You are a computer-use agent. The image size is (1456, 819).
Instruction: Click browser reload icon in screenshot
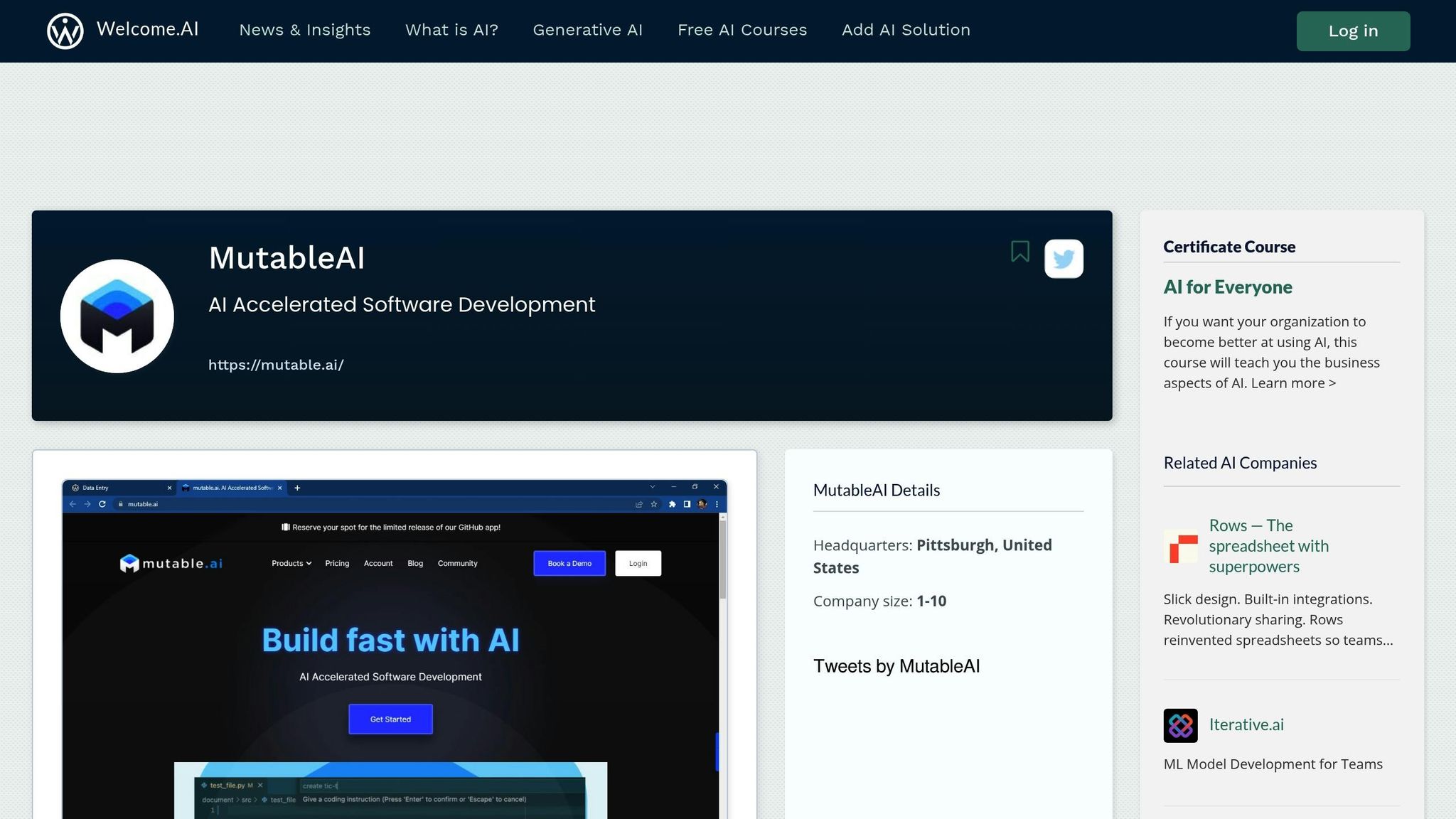102,504
